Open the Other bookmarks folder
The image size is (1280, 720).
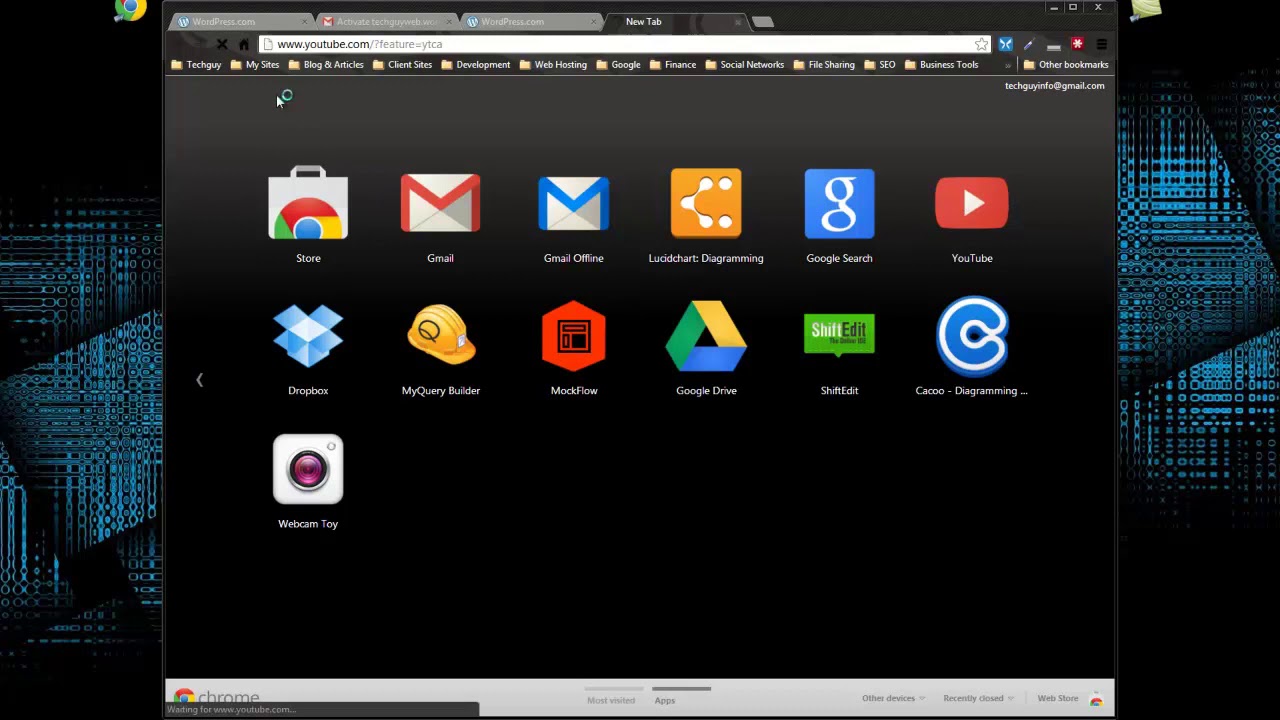[1065, 65]
